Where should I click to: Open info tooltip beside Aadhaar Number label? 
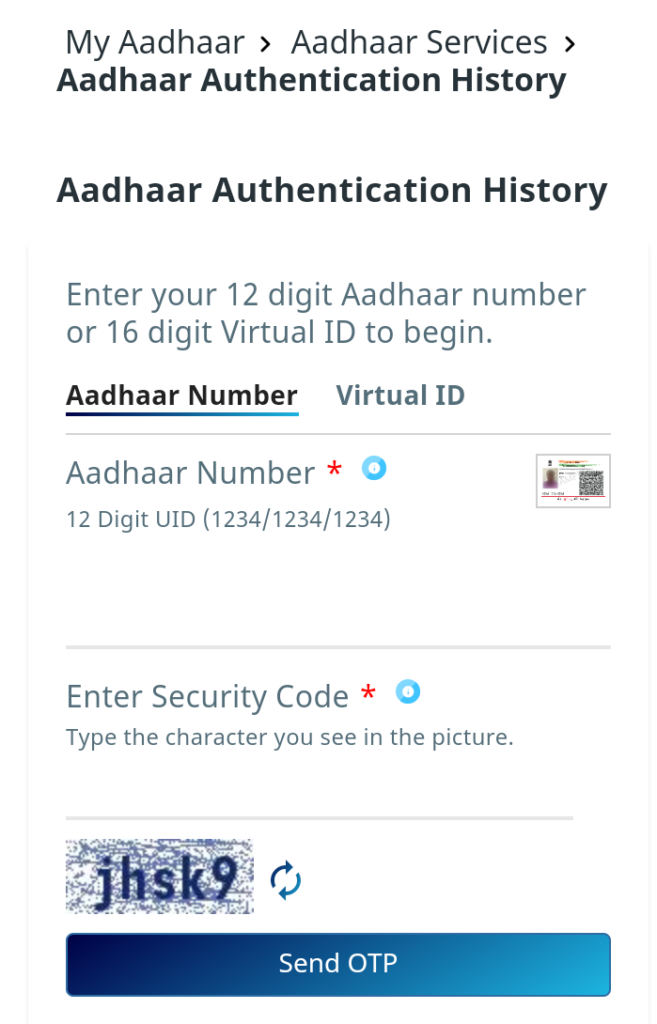(x=374, y=468)
